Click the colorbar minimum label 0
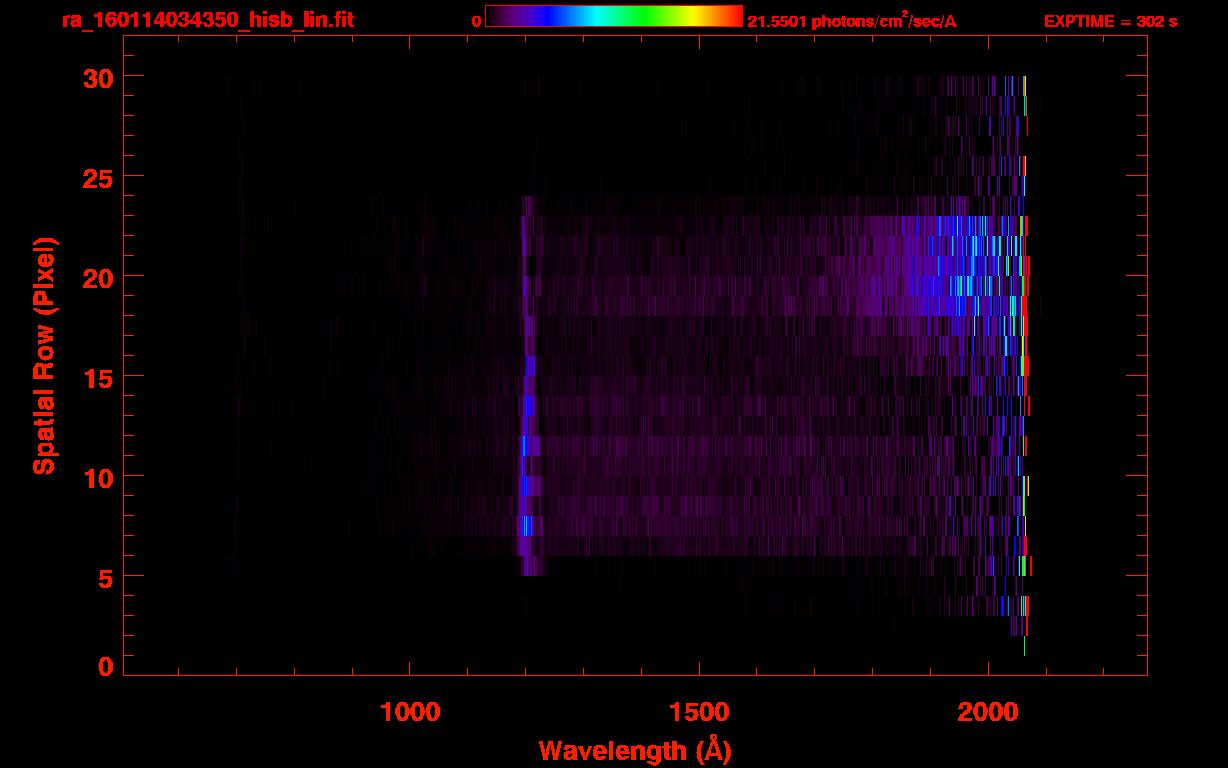This screenshot has width=1228, height=768. (476, 21)
